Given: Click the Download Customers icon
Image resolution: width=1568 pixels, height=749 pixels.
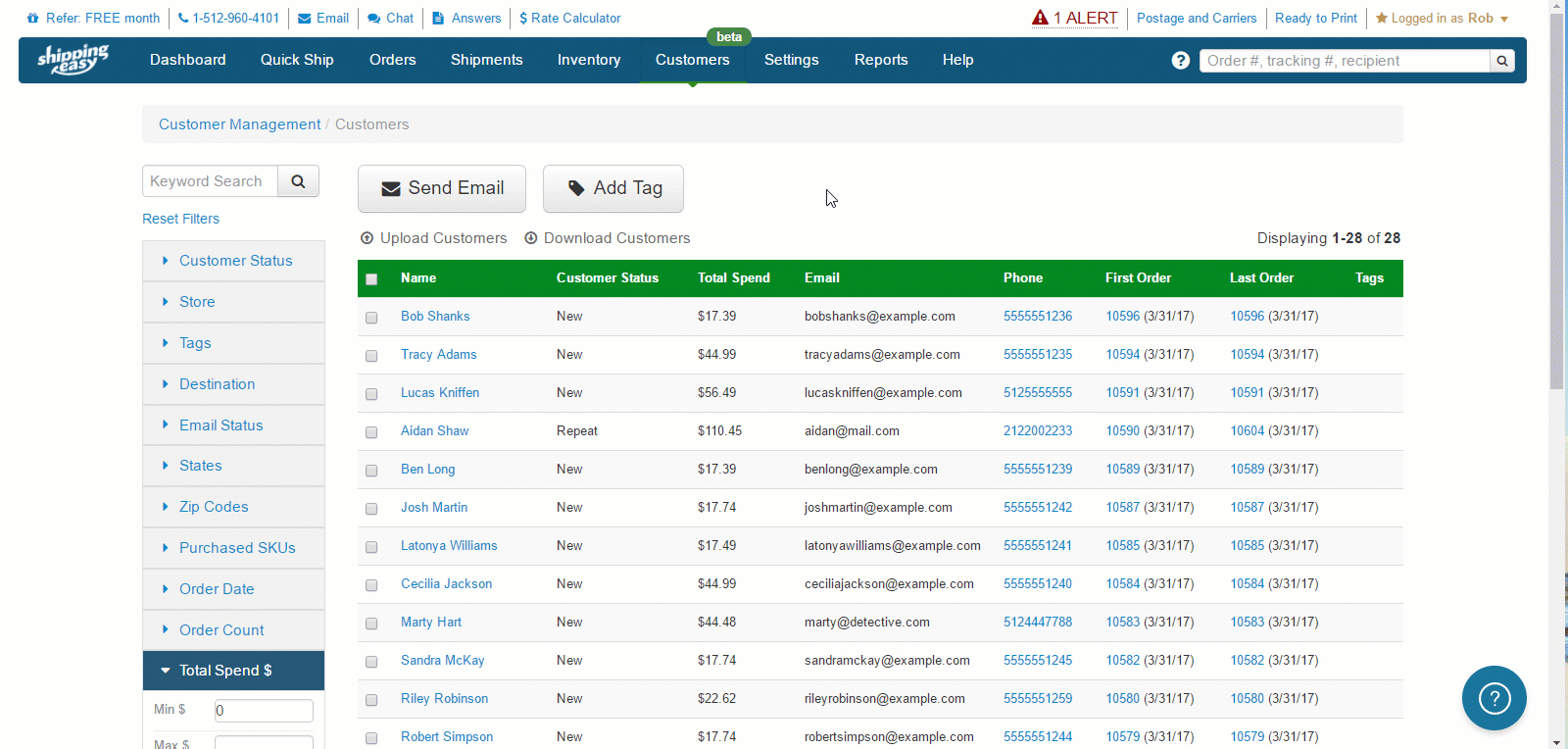Looking at the screenshot, I should click(x=531, y=238).
